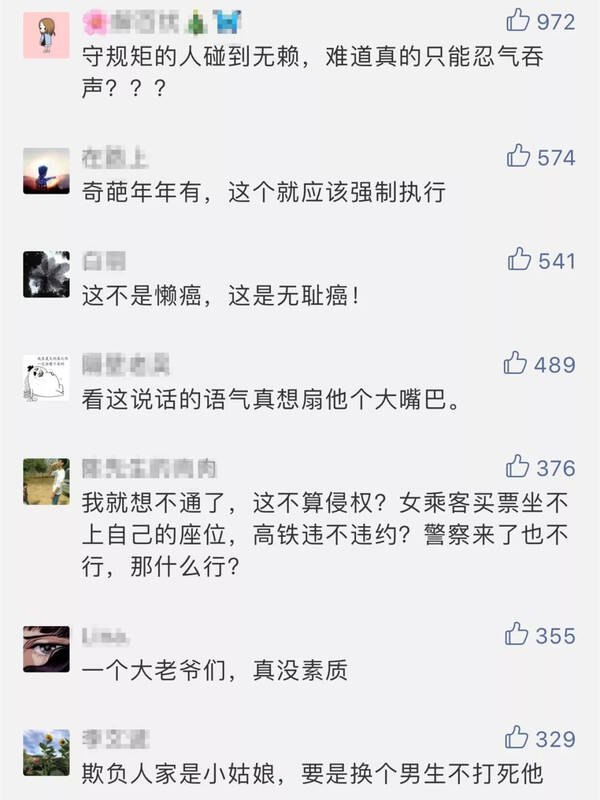Viewport: 600px width, 800px height.
Task: Tap the thumbs-up icon showing 489 likes
Action: pyautogui.click(x=516, y=363)
